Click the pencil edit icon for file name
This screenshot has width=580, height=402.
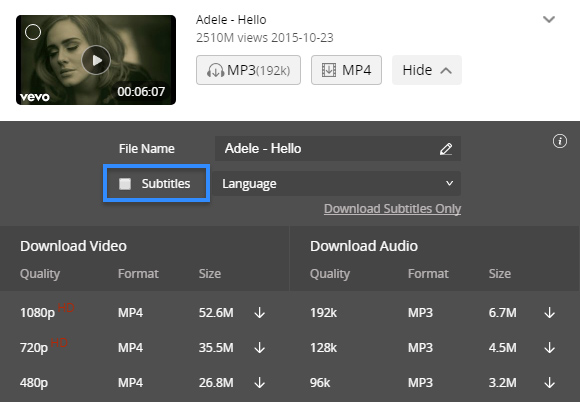click(446, 149)
